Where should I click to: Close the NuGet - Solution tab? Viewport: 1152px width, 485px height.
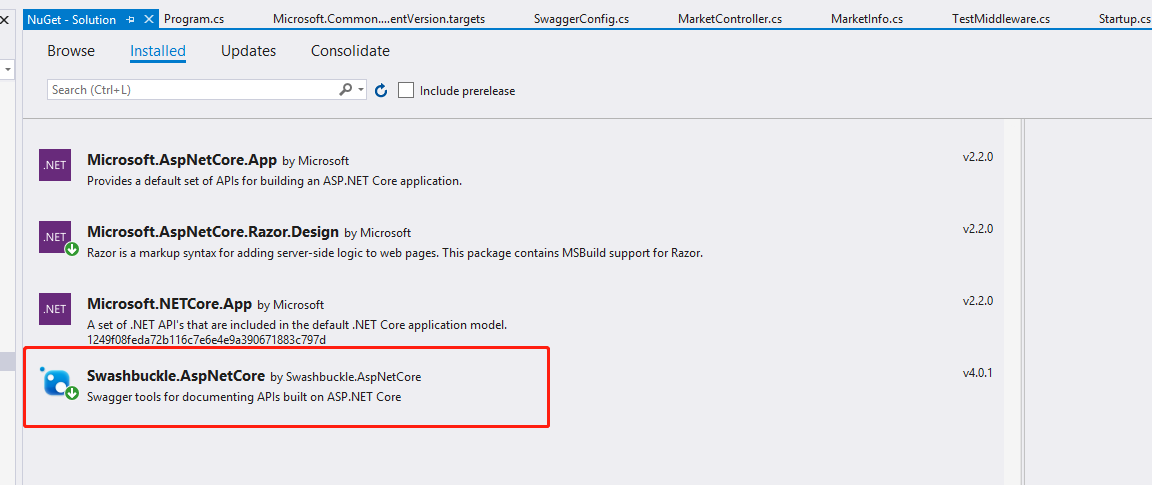coord(149,19)
